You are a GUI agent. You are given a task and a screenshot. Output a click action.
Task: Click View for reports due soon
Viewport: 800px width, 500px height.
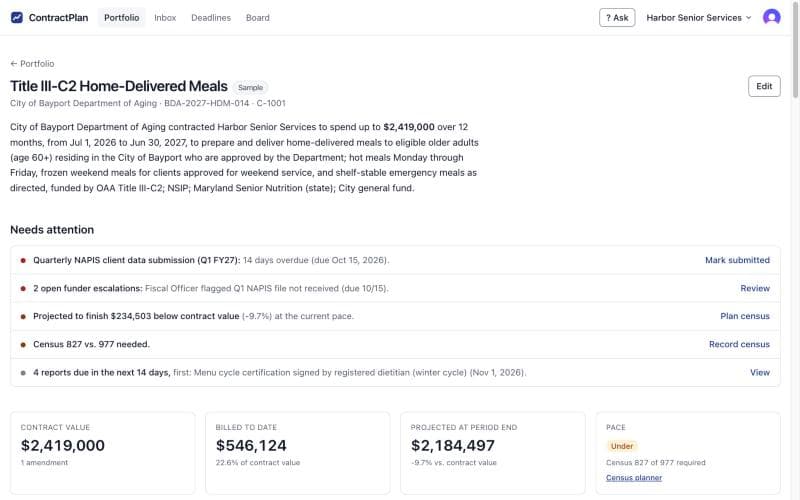[760, 372]
